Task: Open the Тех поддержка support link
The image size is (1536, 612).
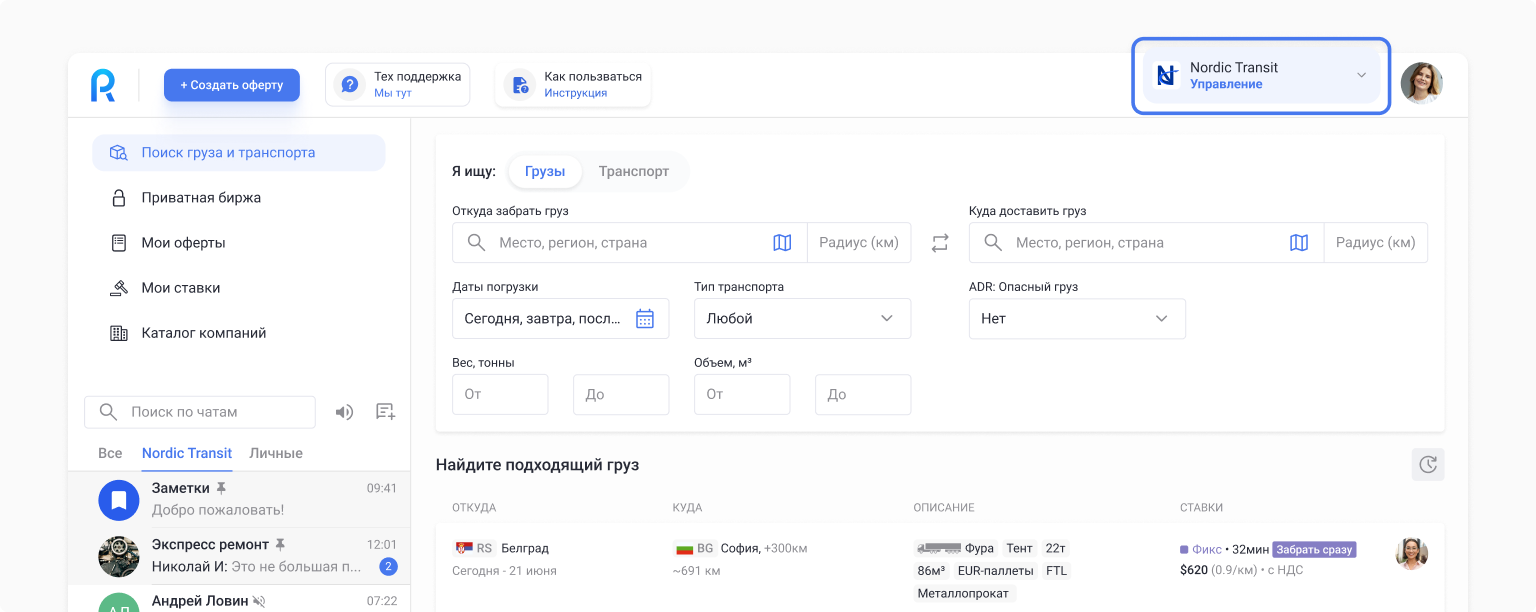Action: 398,85
